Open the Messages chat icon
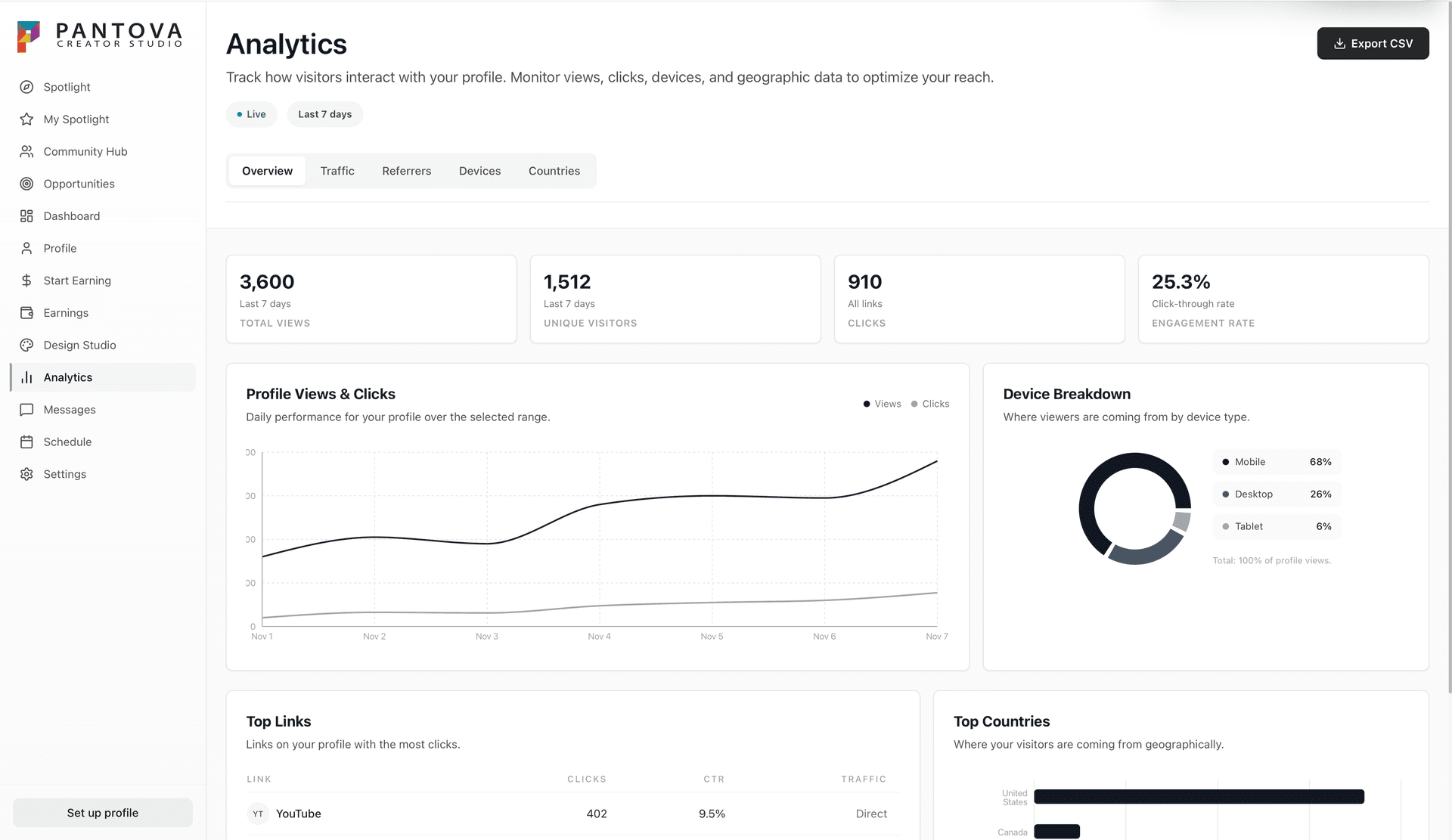The height and width of the screenshot is (840, 1452). [x=26, y=409]
